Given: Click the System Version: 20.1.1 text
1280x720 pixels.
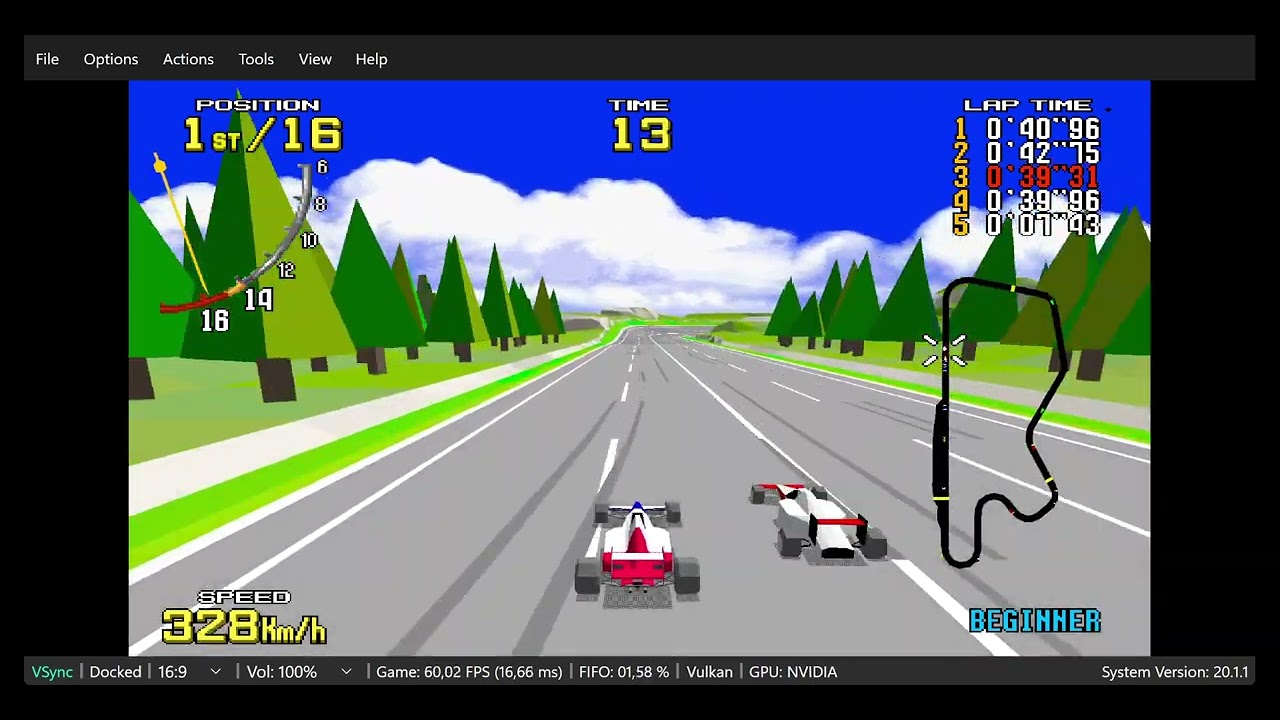Looking at the screenshot, I should [x=1175, y=672].
